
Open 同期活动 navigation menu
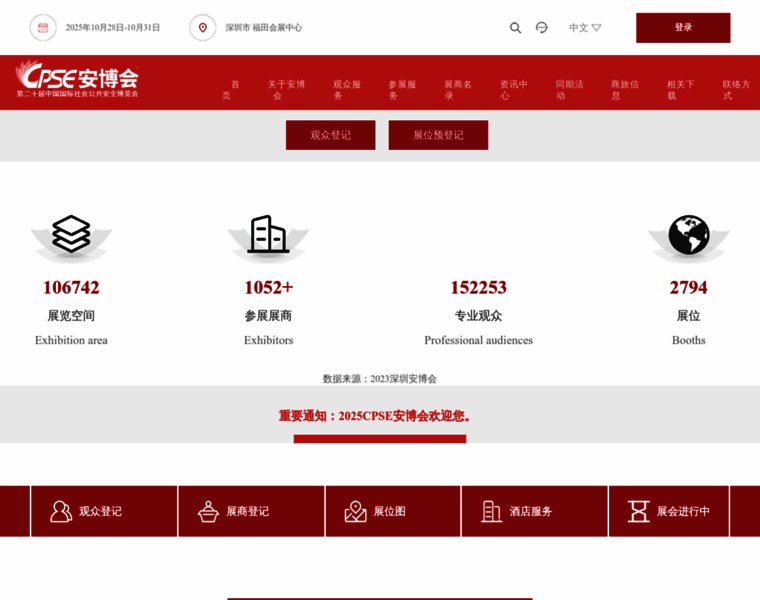tap(569, 90)
